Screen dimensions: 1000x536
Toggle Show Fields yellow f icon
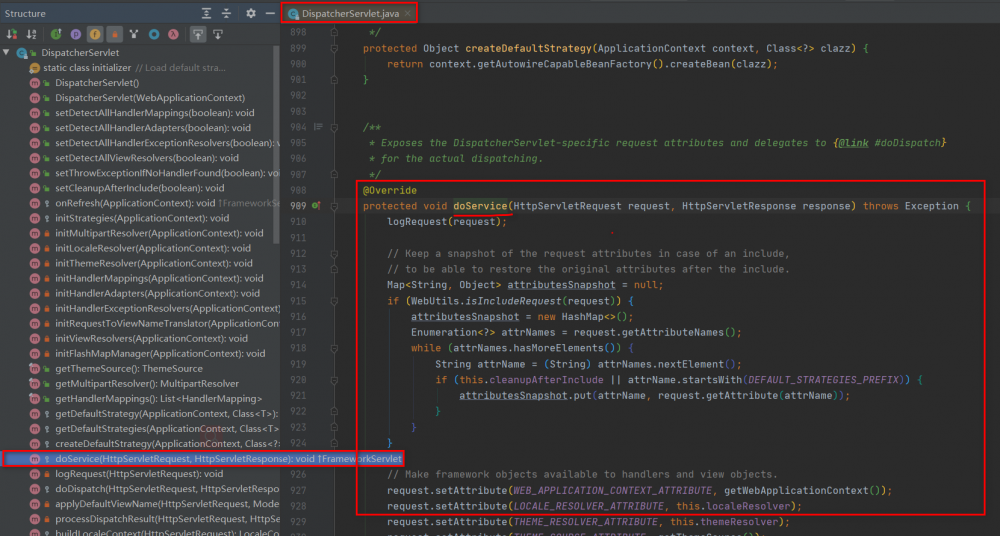point(95,34)
